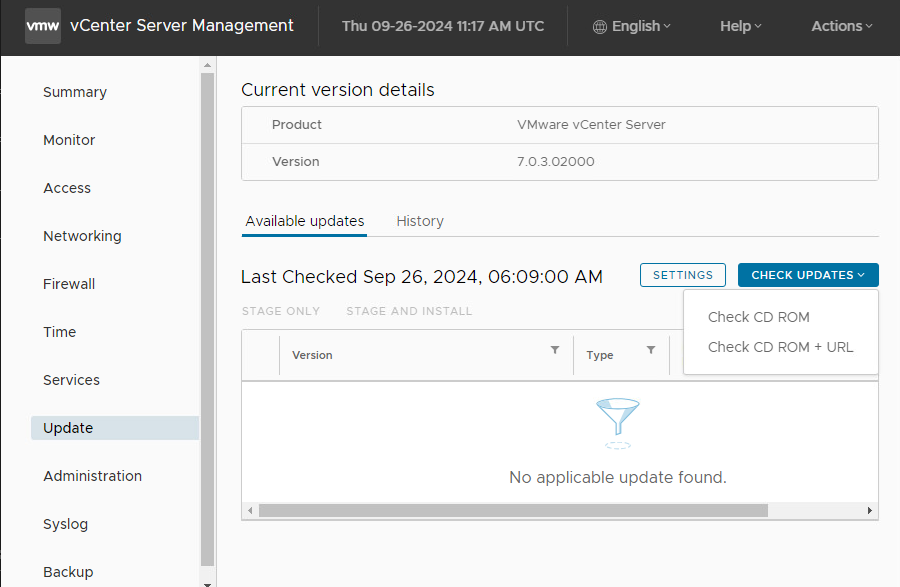Click the SETTINGS button
The image size is (900, 587).
pyautogui.click(x=683, y=275)
